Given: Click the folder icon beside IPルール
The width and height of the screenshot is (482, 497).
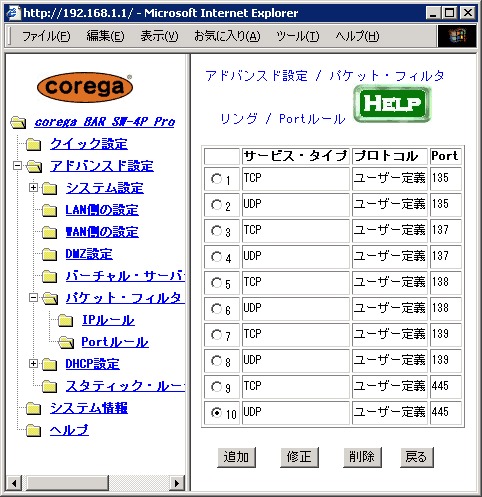Looking at the screenshot, I should [66, 320].
